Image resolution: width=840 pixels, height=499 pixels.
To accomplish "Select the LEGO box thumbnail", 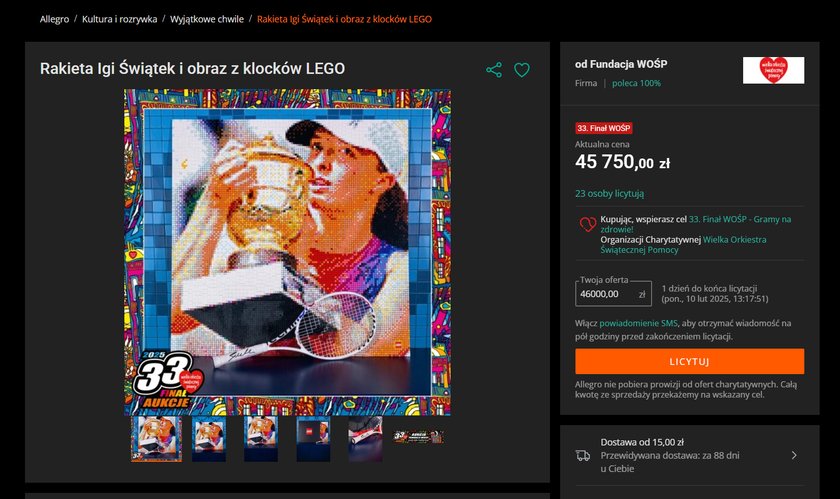I will pyautogui.click(x=313, y=438).
